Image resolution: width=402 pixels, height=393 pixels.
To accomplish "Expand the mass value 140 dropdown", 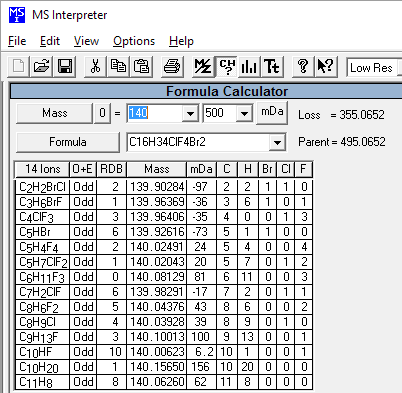I will click(190, 114).
